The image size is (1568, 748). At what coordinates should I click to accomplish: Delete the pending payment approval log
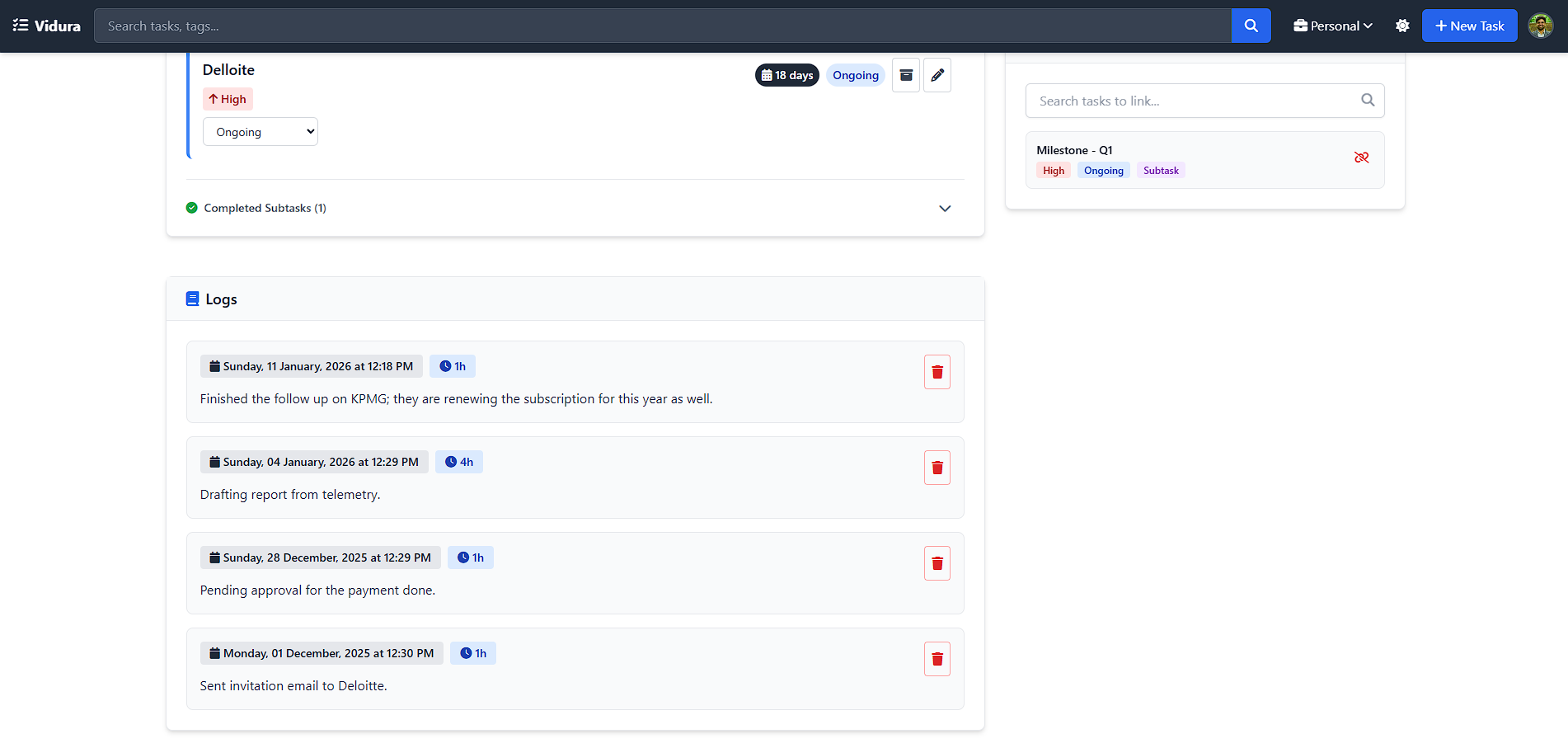click(x=937, y=562)
